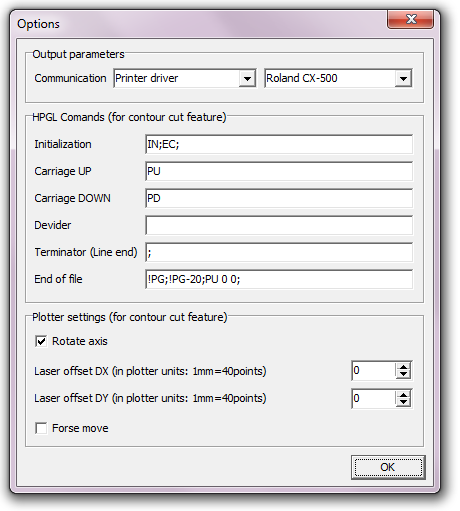Image resolution: width=460 pixels, height=511 pixels.
Task: Increase Laser offset DX with up arrow
Action: coord(403,366)
